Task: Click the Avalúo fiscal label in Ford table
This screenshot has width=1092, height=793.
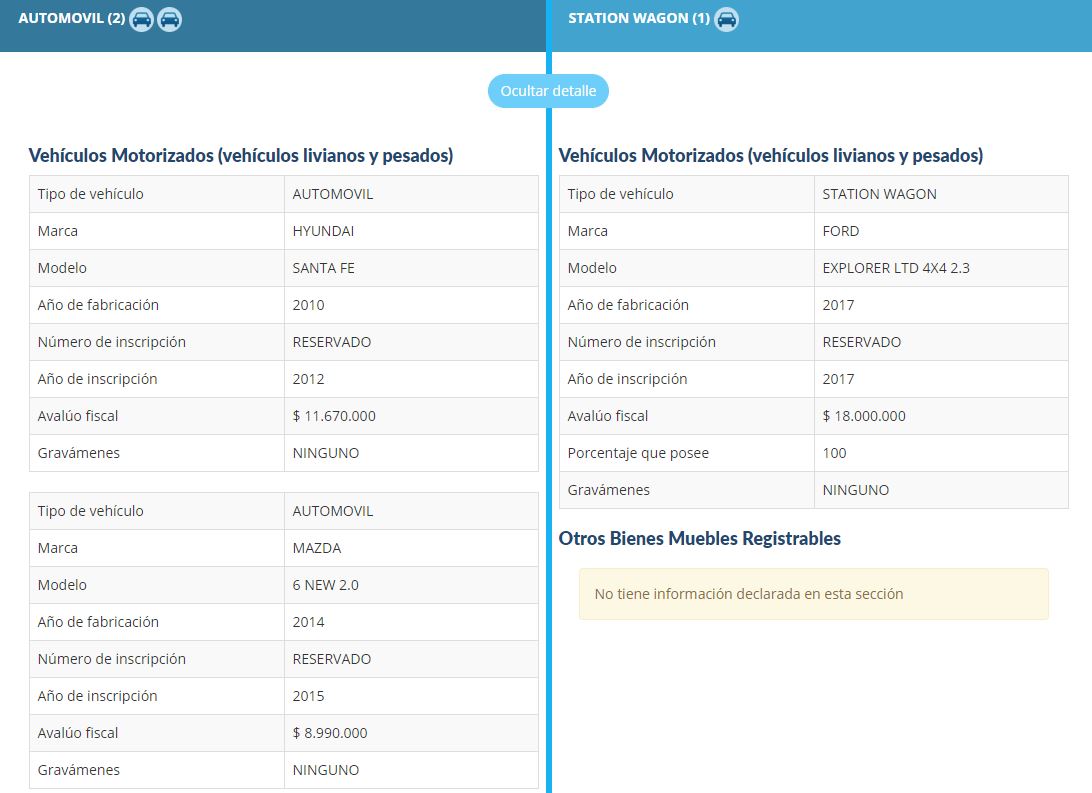Action: coord(607,416)
